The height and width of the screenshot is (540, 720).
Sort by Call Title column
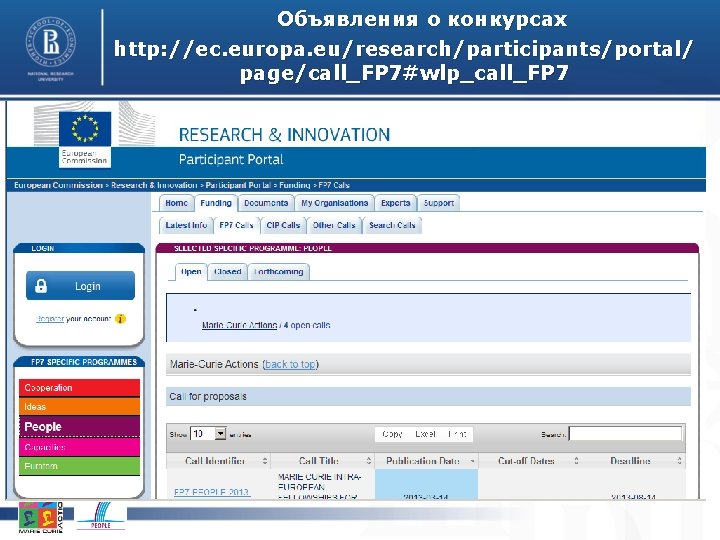tap(323, 461)
